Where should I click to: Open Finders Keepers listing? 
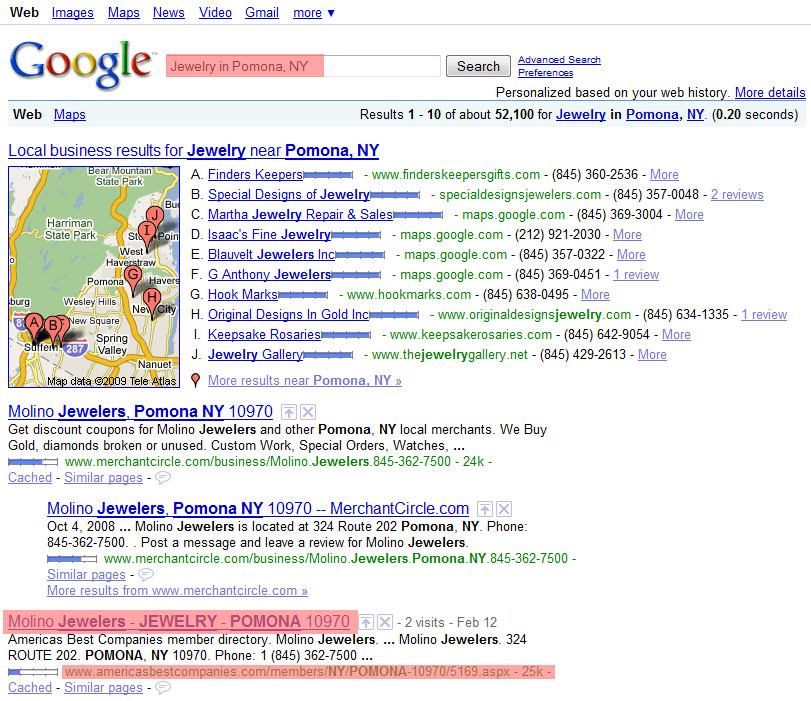point(256,175)
